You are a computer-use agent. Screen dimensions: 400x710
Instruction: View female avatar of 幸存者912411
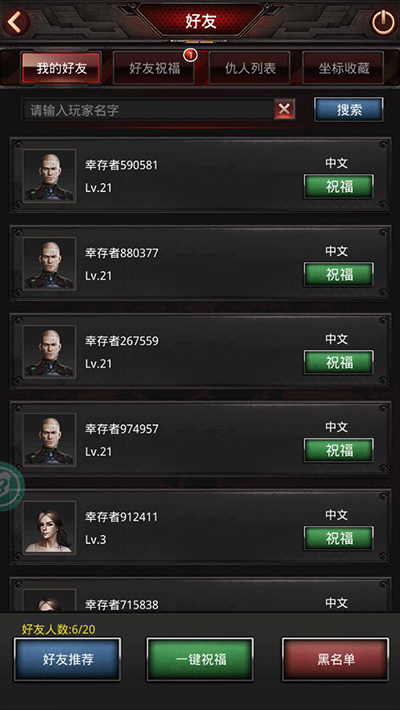pos(49,528)
